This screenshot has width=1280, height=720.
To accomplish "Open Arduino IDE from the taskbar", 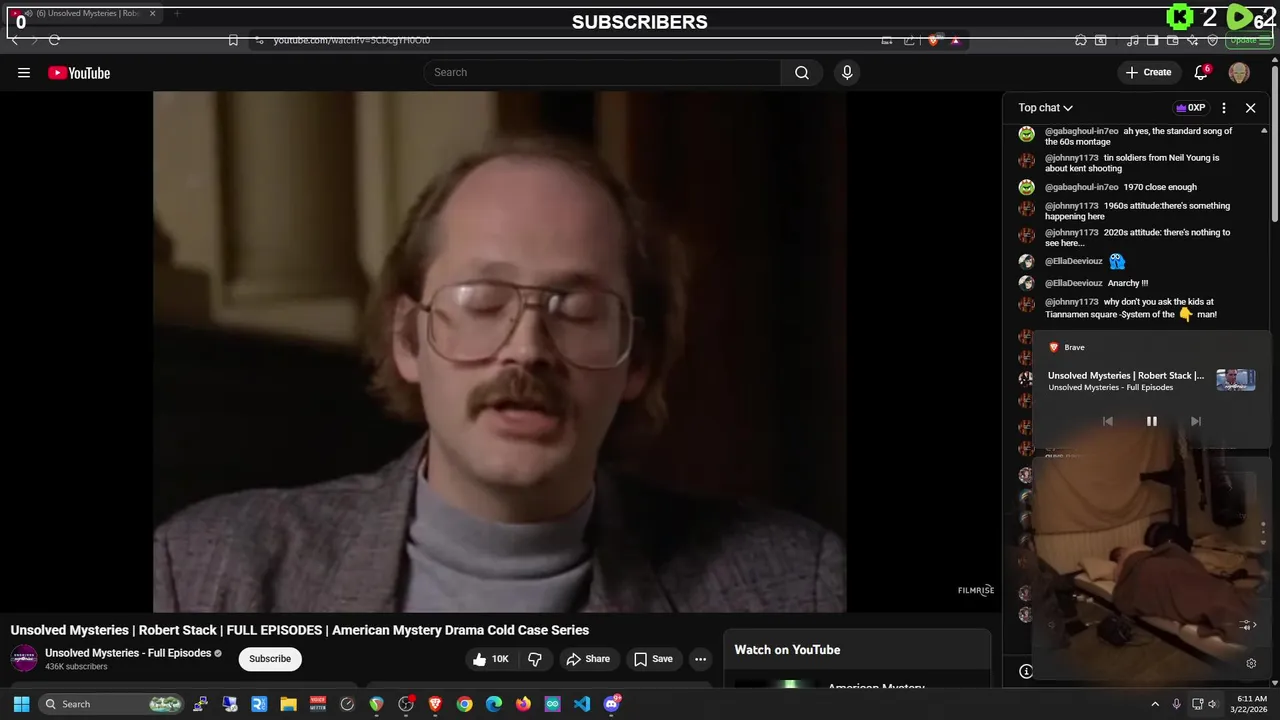I will 553,704.
